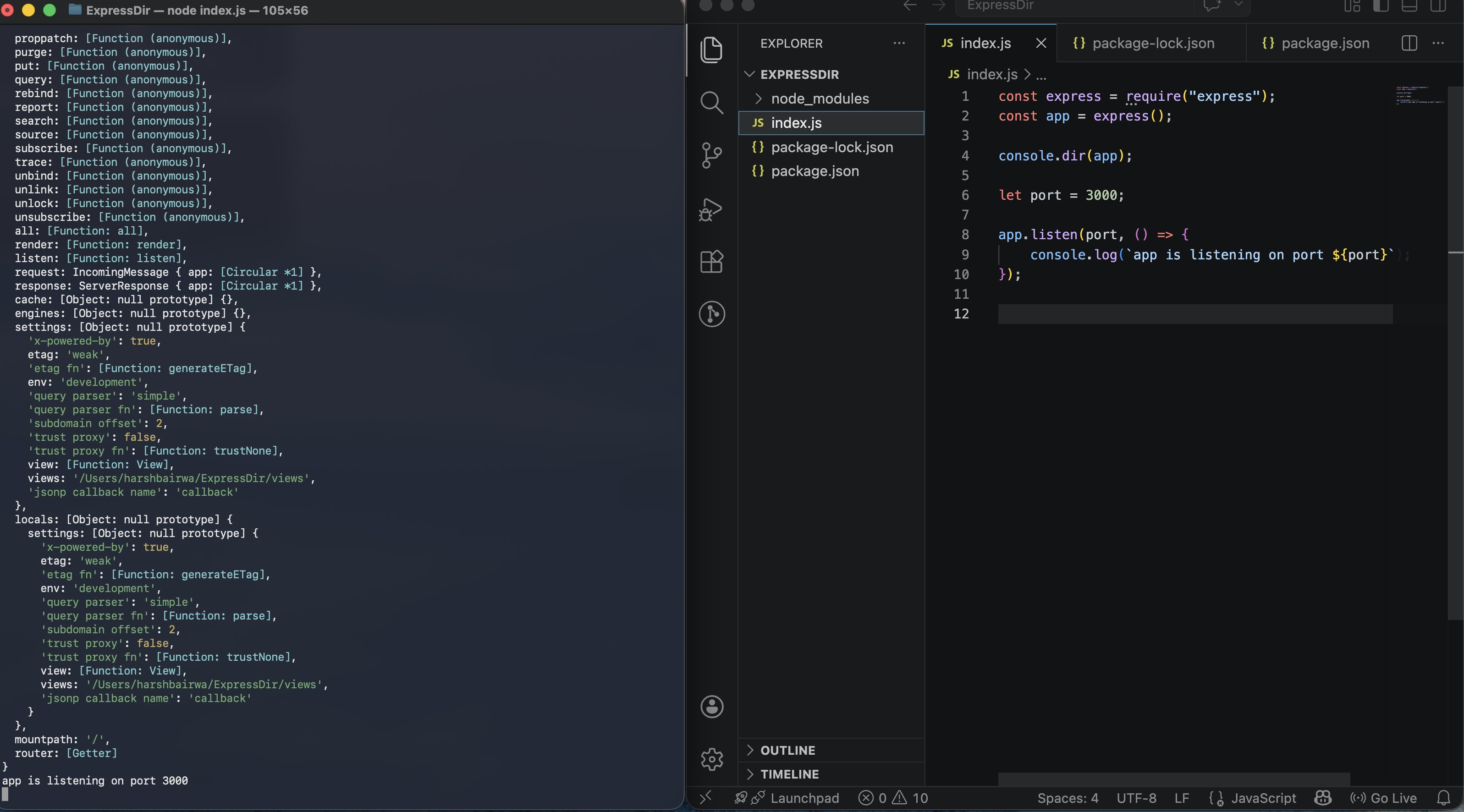Switch to the package.json editor tab
Viewport: 1464px width, 812px height.
pos(1324,43)
